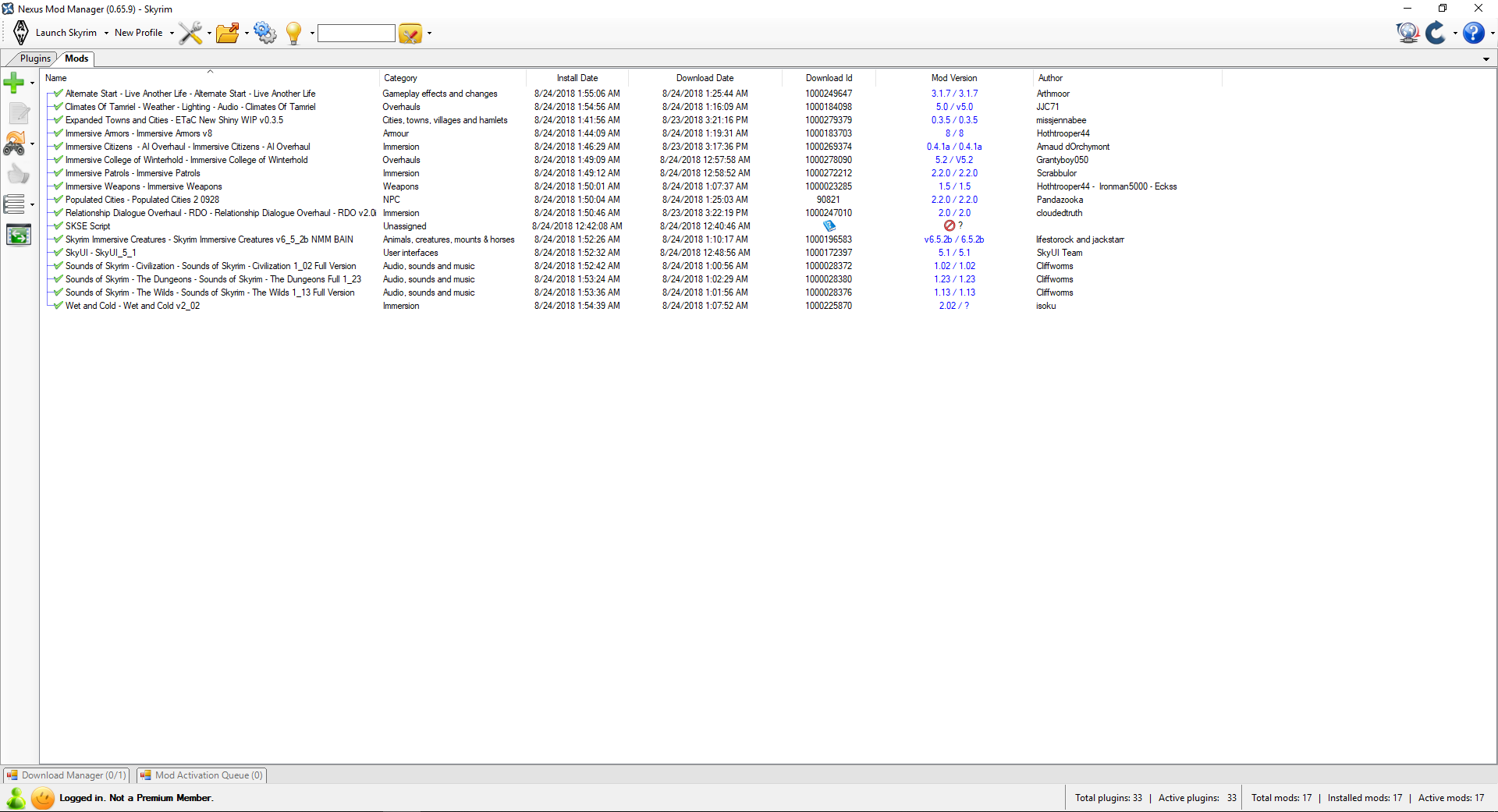Expand the Launch Skyrim dropdown arrow
Image resolution: width=1498 pixels, height=812 pixels.
(106, 34)
